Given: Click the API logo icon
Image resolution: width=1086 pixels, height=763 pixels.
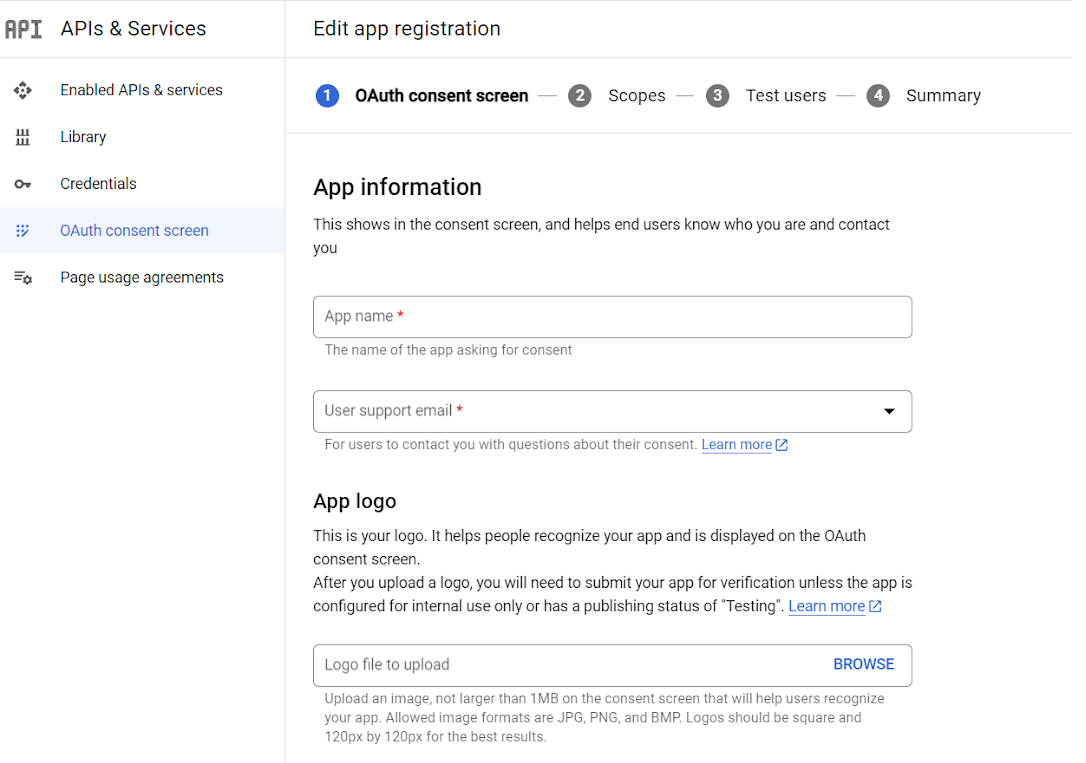Looking at the screenshot, I should click(24, 29).
